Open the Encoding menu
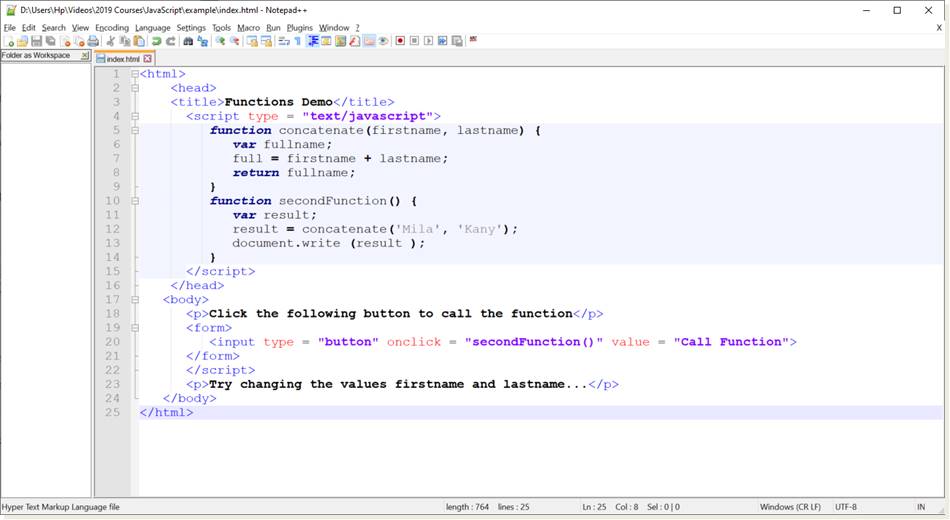This screenshot has height=520, width=950. click(112, 28)
